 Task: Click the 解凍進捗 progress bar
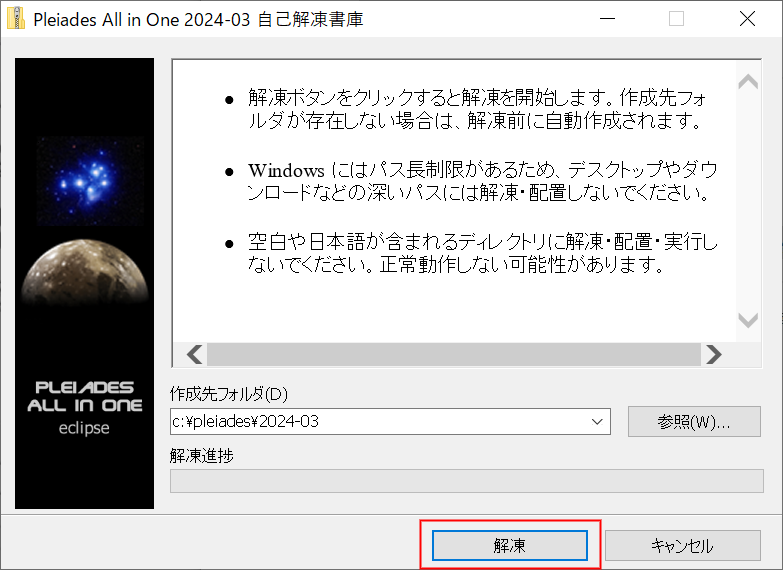(x=467, y=481)
